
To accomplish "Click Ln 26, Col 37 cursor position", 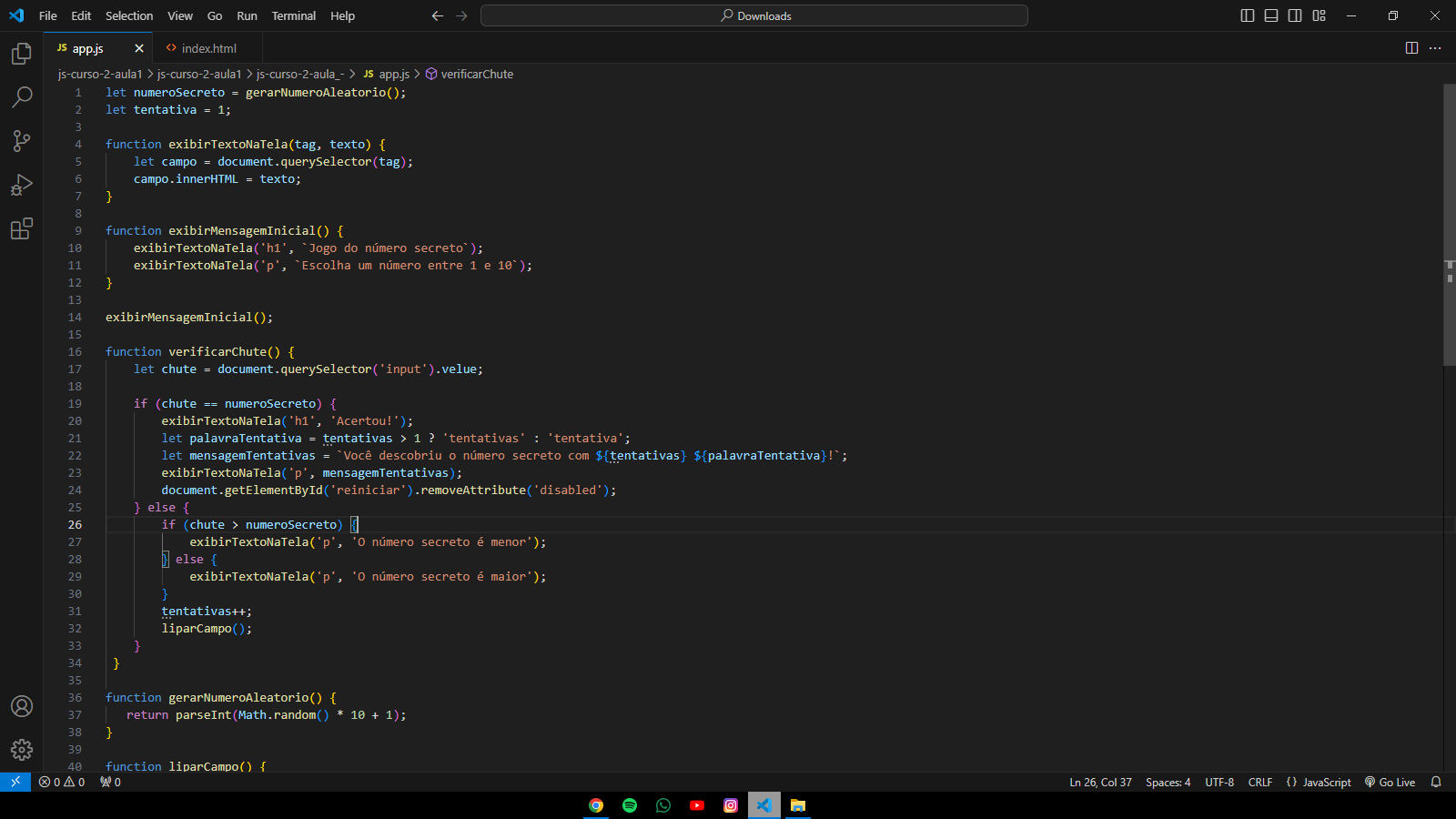I will tap(1100, 782).
